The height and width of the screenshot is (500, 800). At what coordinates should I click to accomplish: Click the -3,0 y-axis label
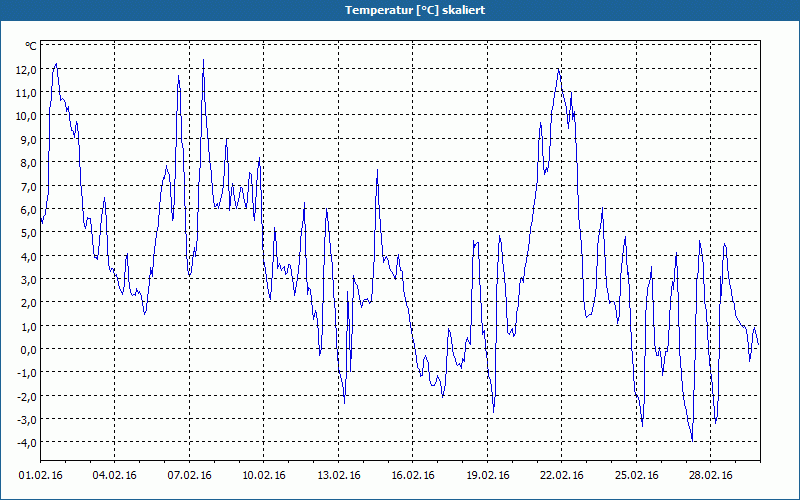click(x=27, y=420)
